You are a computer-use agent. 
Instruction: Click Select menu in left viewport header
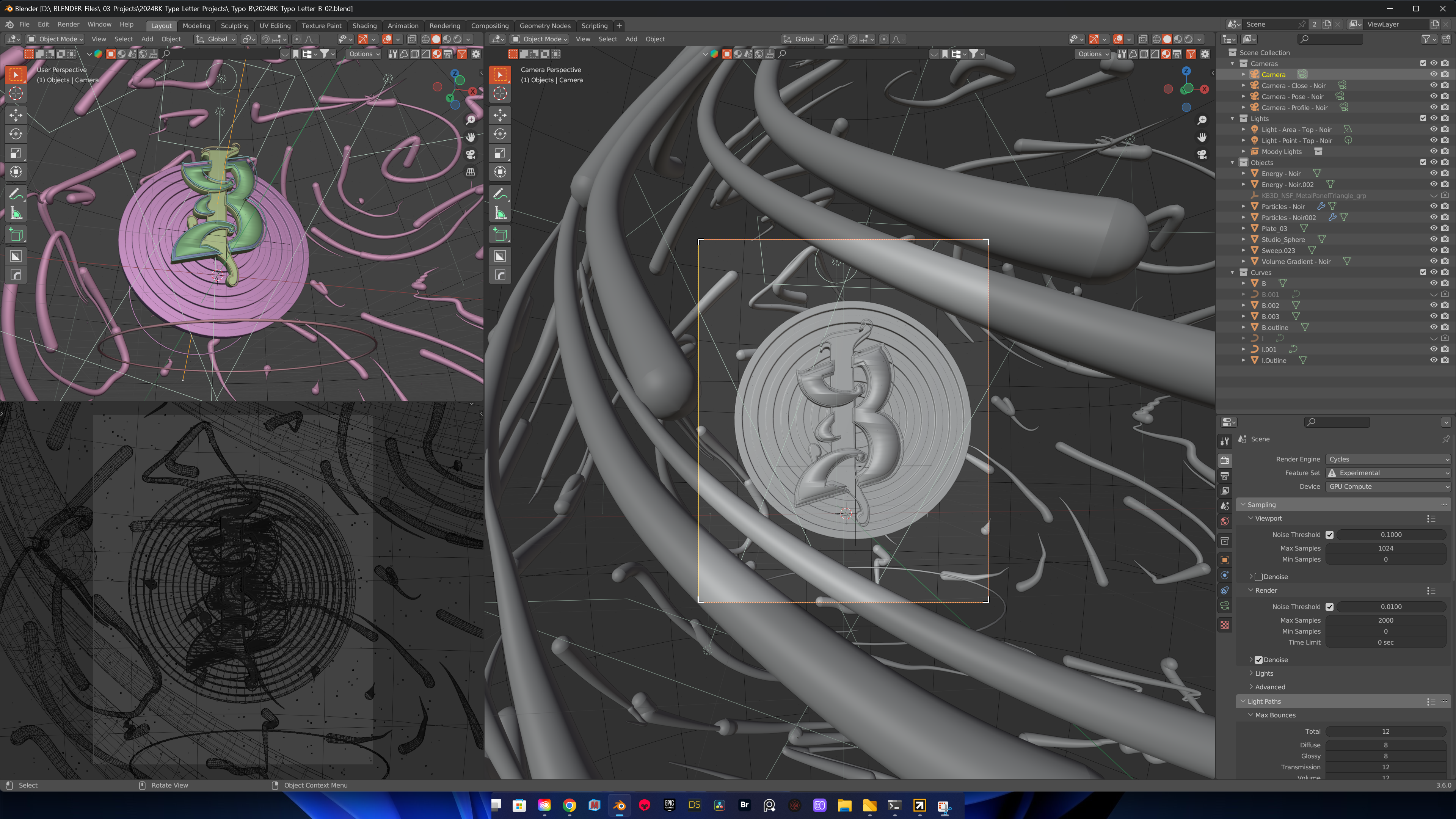pyautogui.click(x=123, y=39)
